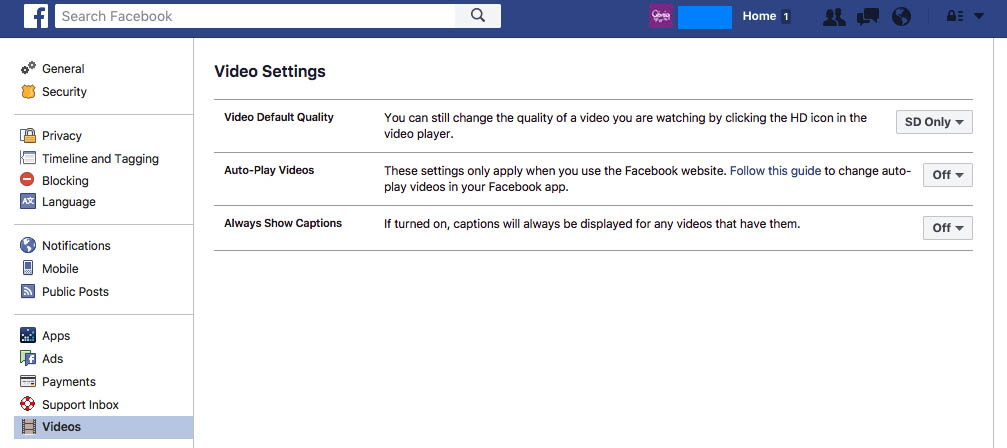Open Privacy Shortcuts lock icon
The image size is (1007, 448).
tap(955, 17)
